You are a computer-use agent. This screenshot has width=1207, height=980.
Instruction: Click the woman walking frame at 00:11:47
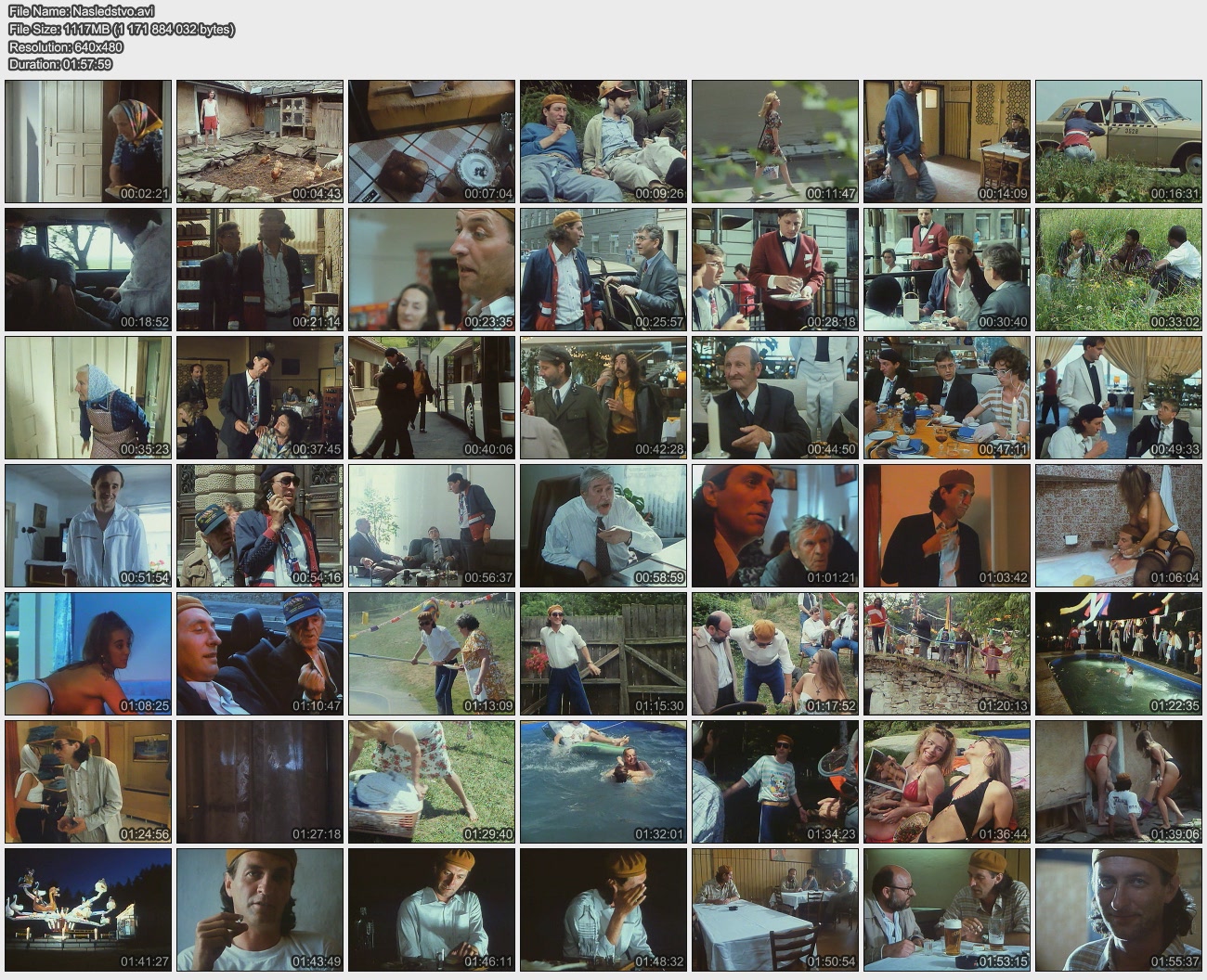pyautogui.click(x=775, y=141)
